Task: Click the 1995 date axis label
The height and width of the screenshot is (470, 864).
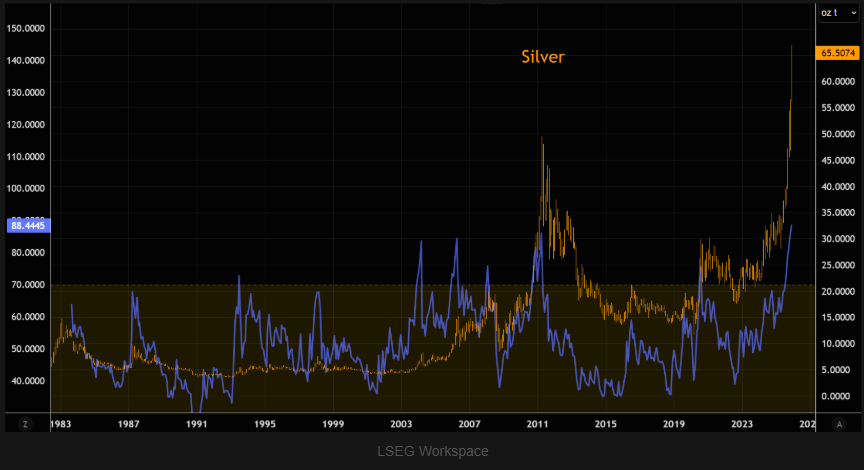Action: click(x=265, y=423)
